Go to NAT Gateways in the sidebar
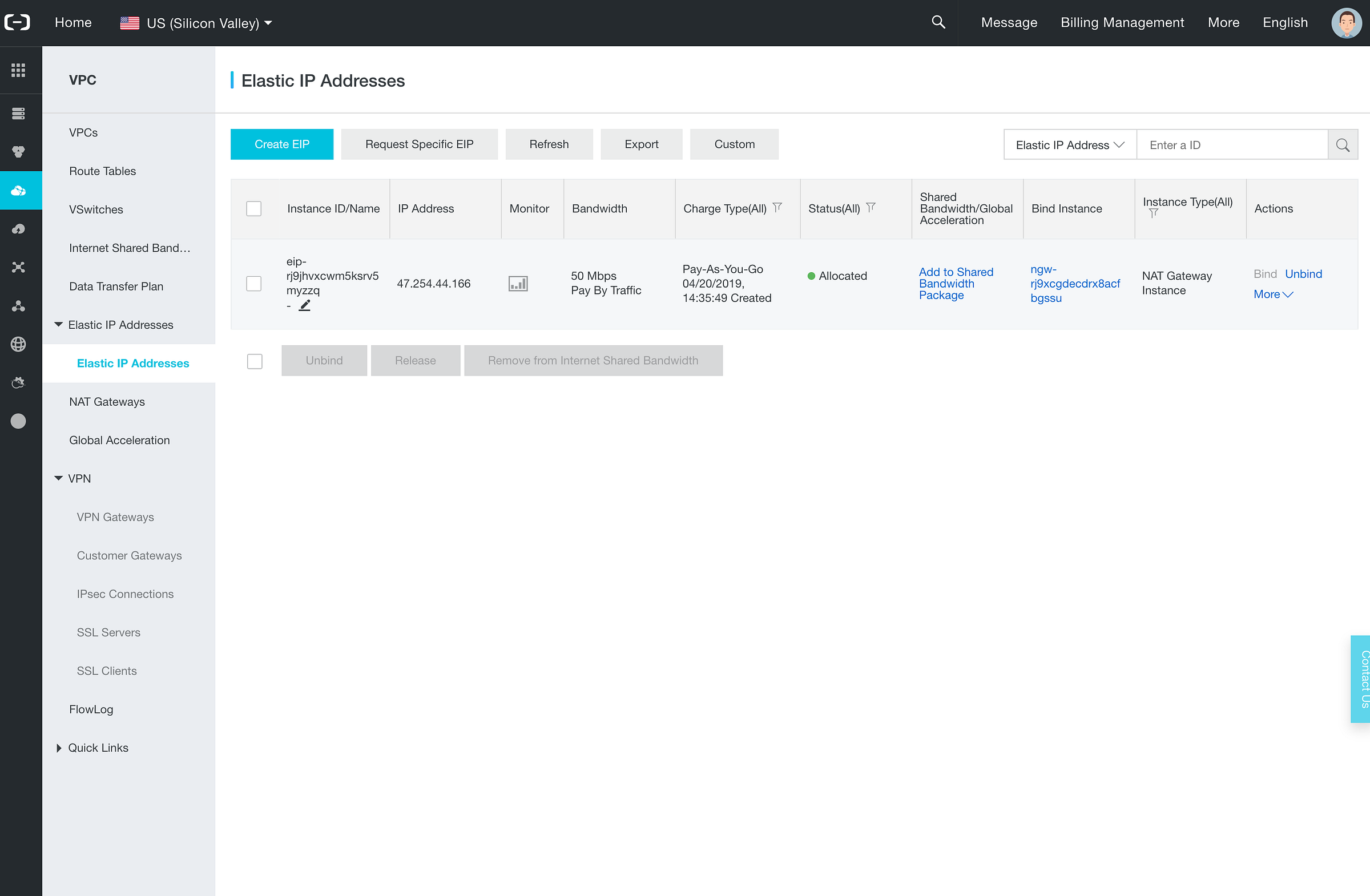1370x896 pixels. (107, 402)
